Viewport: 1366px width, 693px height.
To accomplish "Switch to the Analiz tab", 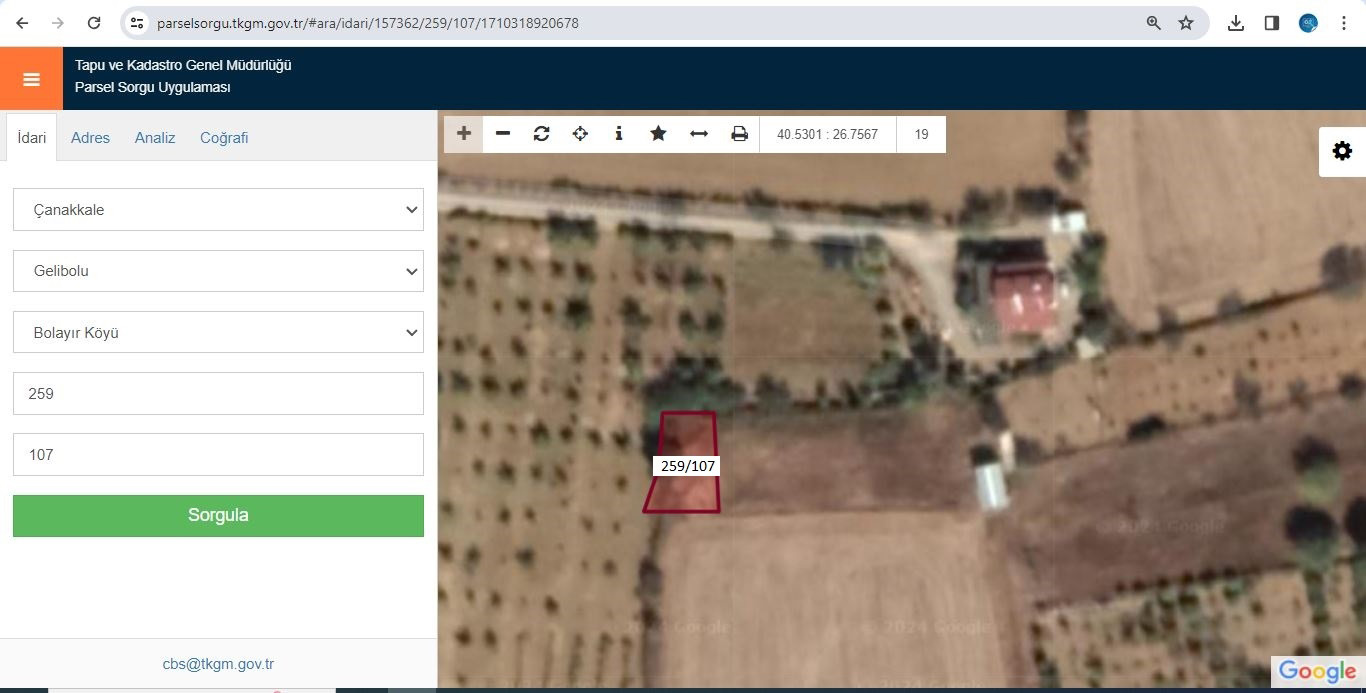I will coord(155,138).
